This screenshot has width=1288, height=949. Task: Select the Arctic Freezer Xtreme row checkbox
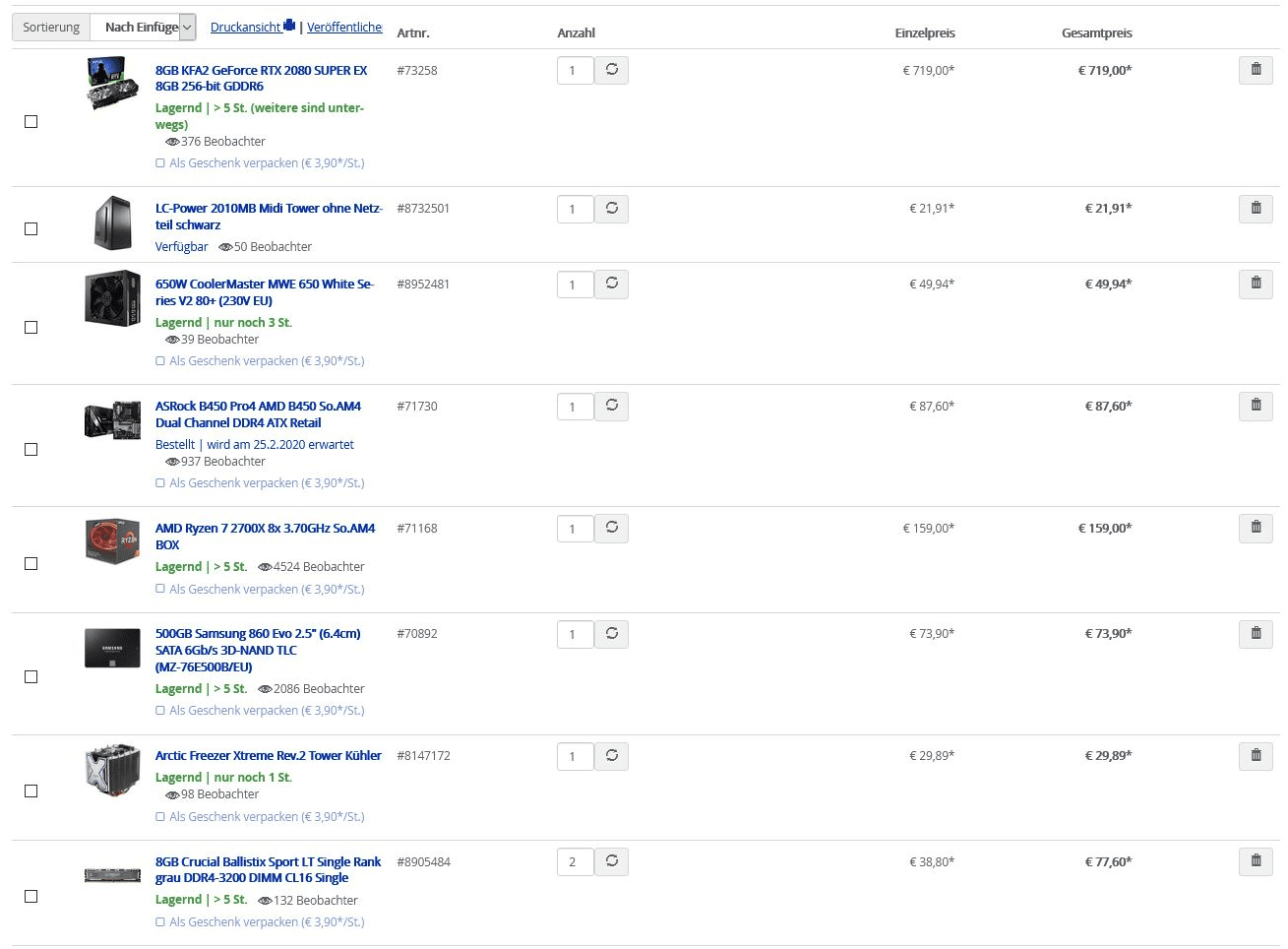(31, 791)
